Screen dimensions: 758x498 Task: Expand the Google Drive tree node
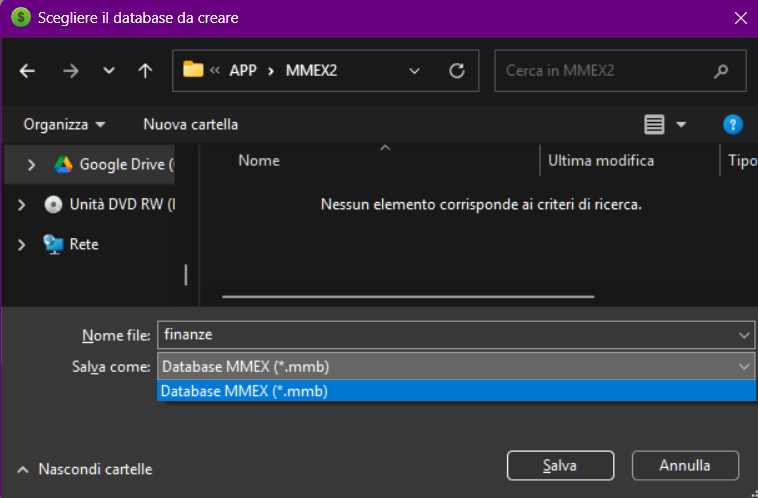tap(31, 165)
